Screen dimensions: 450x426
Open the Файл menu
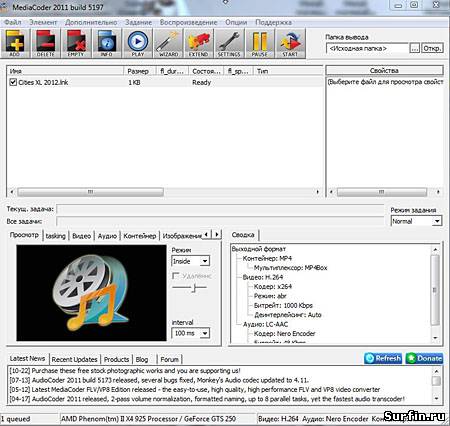[x=12, y=22]
